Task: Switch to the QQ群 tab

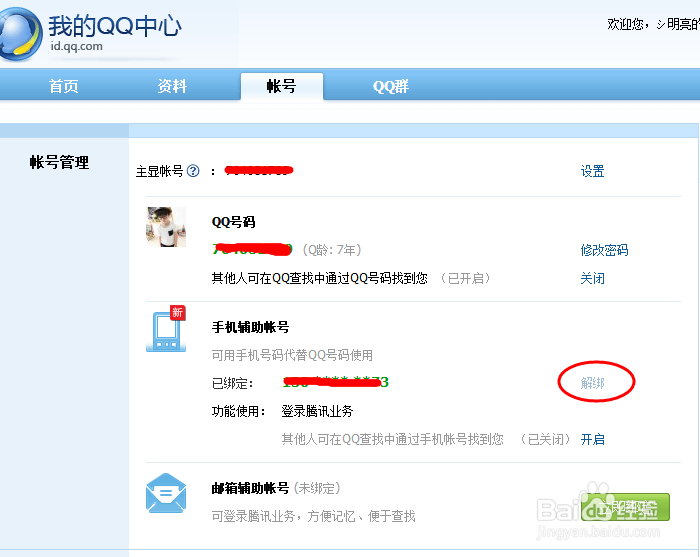Action: point(391,86)
